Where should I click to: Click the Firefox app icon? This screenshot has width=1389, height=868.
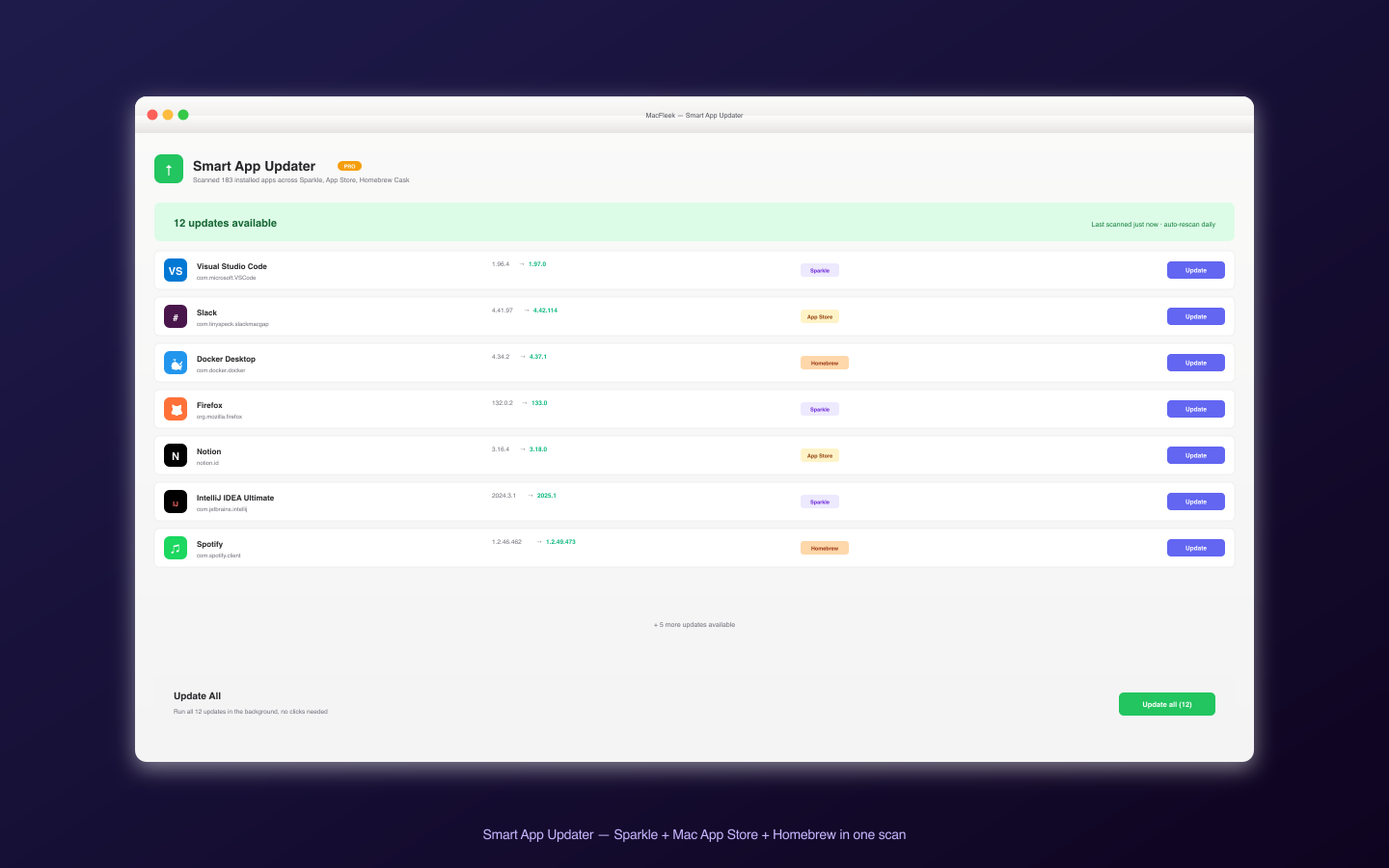pos(176,409)
